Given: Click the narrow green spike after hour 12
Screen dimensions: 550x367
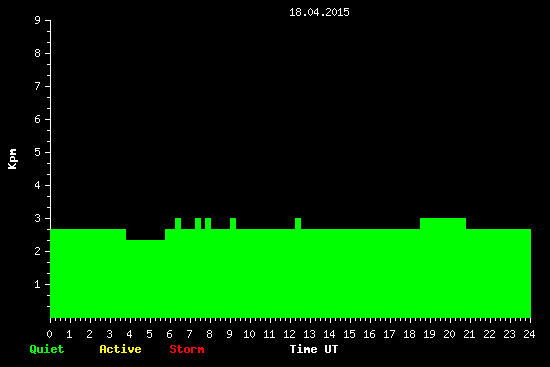Looking at the screenshot, I should click(x=298, y=223).
